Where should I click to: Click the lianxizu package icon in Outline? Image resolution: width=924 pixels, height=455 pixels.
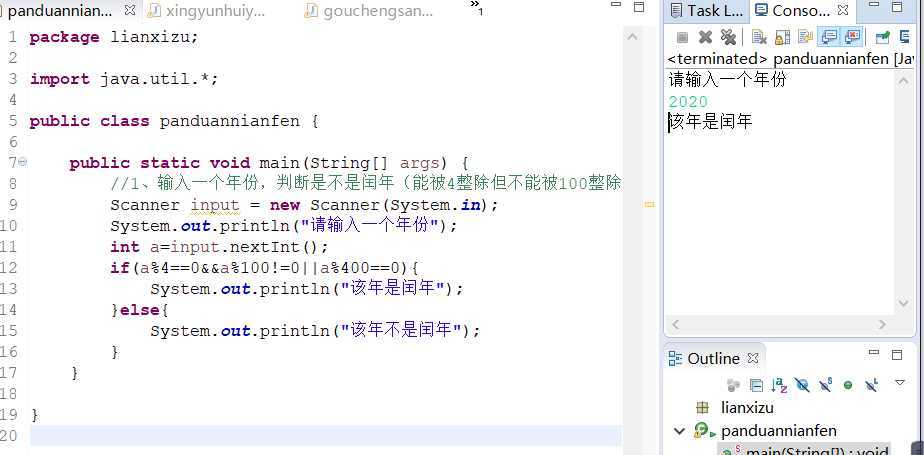click(702, 407)
